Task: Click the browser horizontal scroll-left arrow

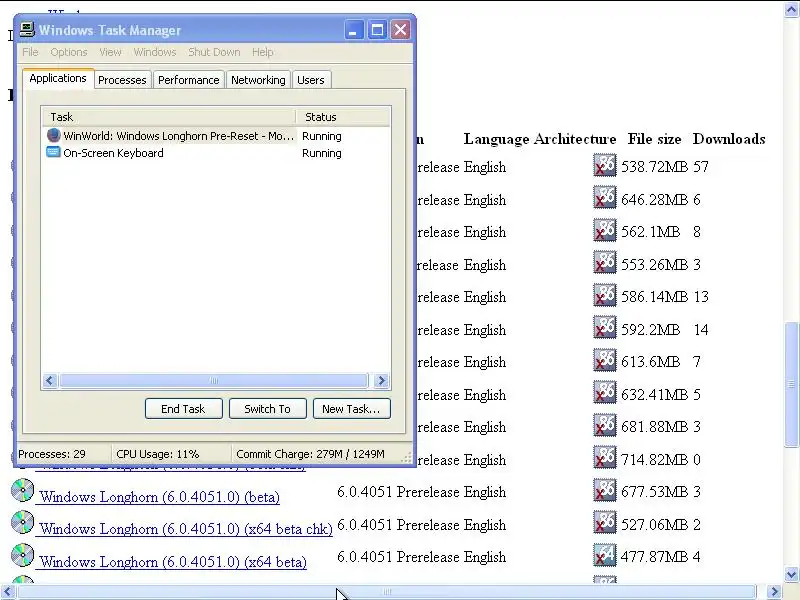Action: click(7, 592)
